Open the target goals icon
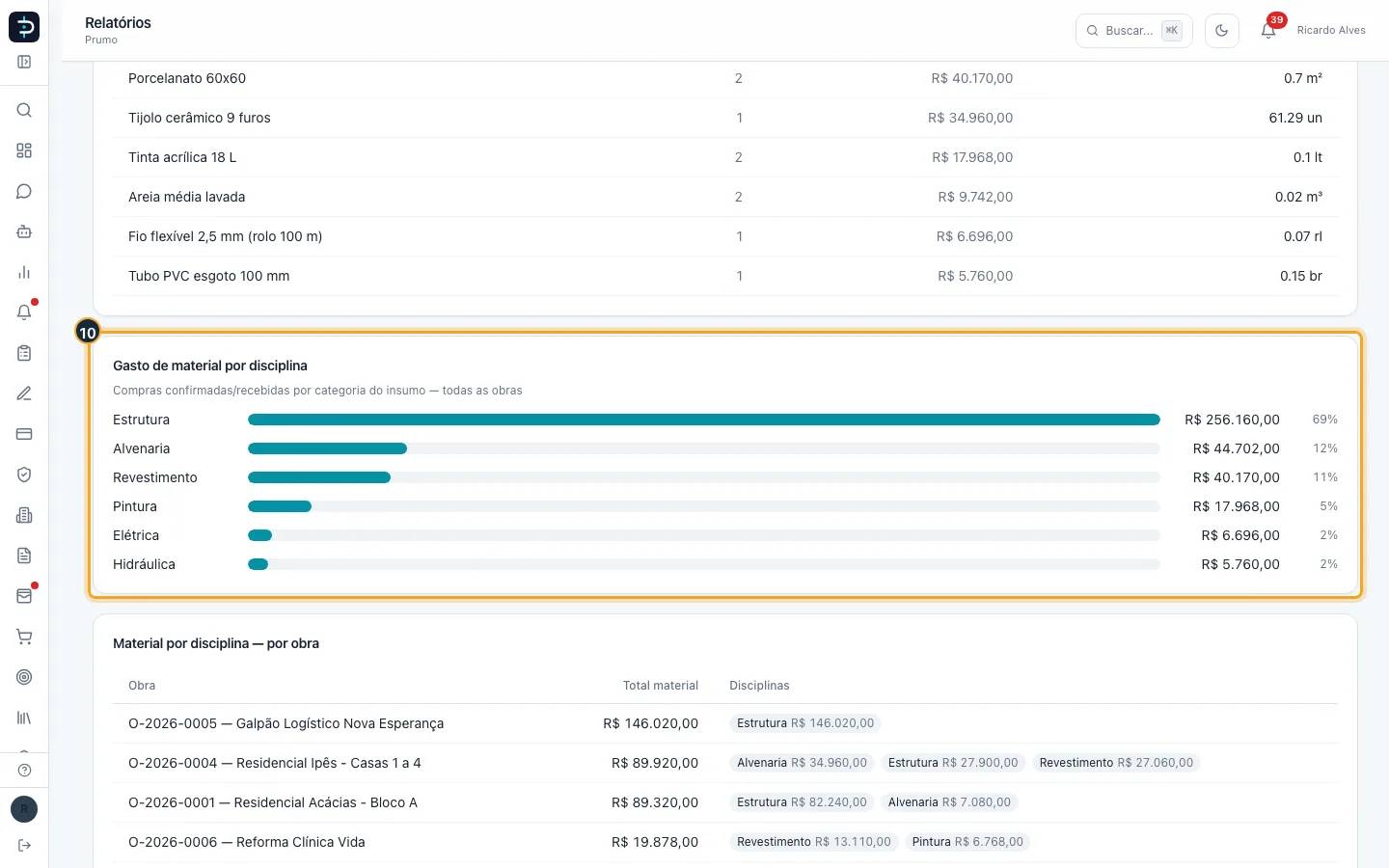Viewport: 1389px width, 868px height. (x=24, y=677)
